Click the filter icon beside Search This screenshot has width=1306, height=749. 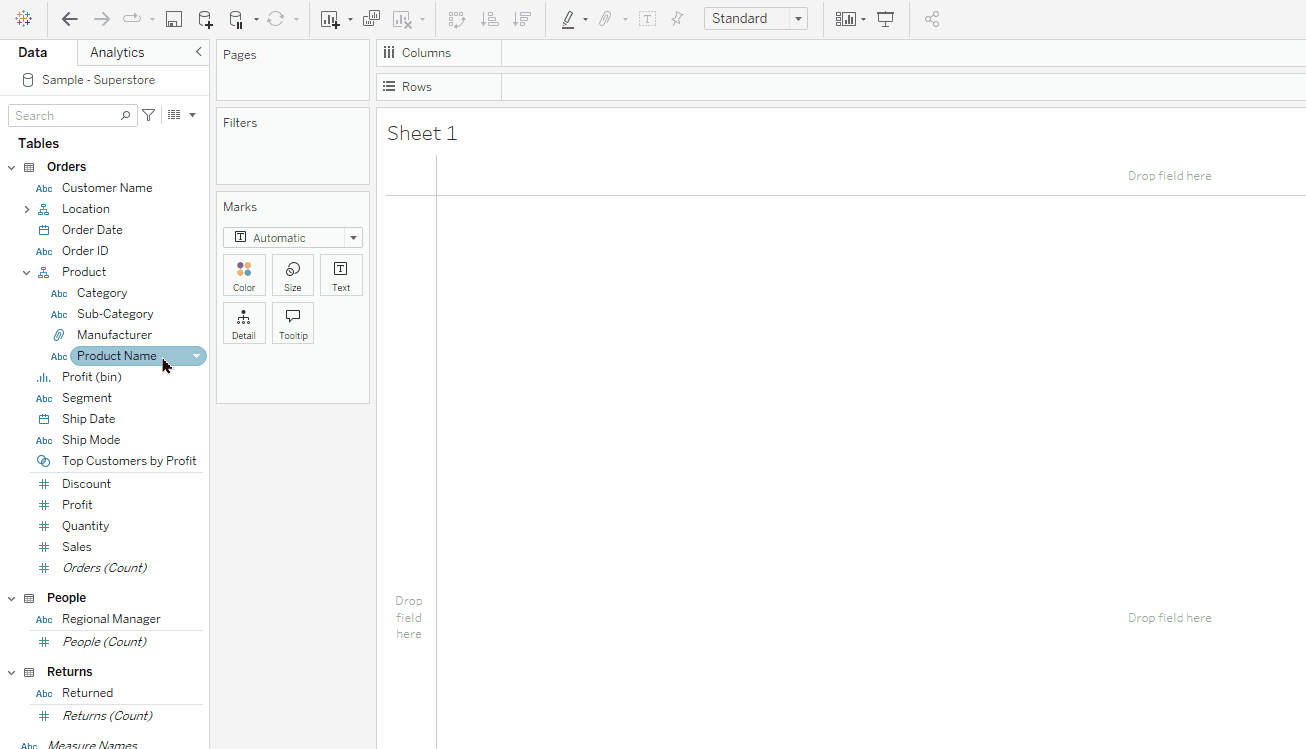click(148, 115)
